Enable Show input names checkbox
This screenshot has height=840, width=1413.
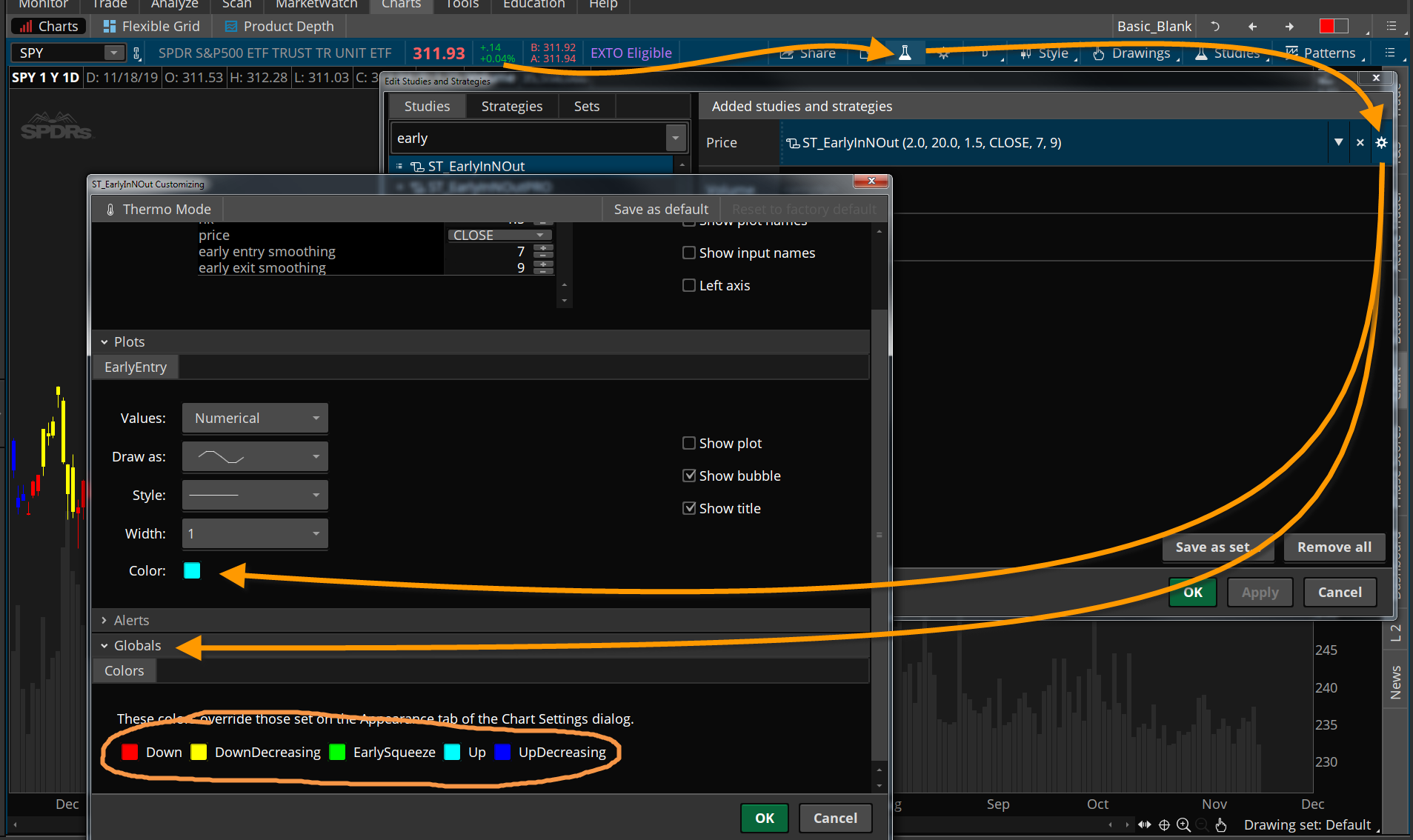(689, 253)
